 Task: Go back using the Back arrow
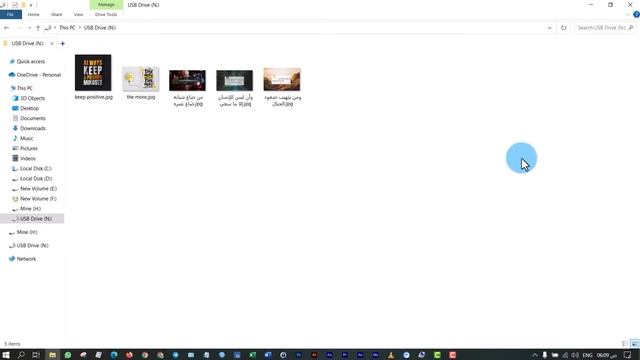coord(7,28)
